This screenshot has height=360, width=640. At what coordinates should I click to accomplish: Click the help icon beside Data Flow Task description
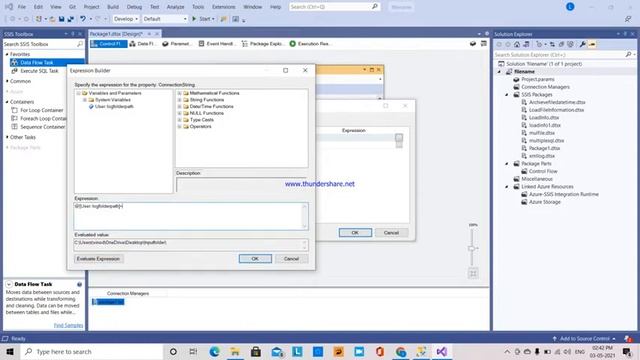click(x=80, y=284)
